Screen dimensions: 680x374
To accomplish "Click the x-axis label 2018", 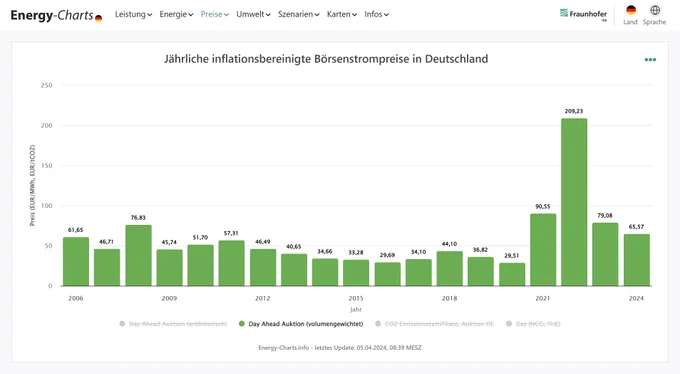I will pyautogui.click(x=449, y=299).
